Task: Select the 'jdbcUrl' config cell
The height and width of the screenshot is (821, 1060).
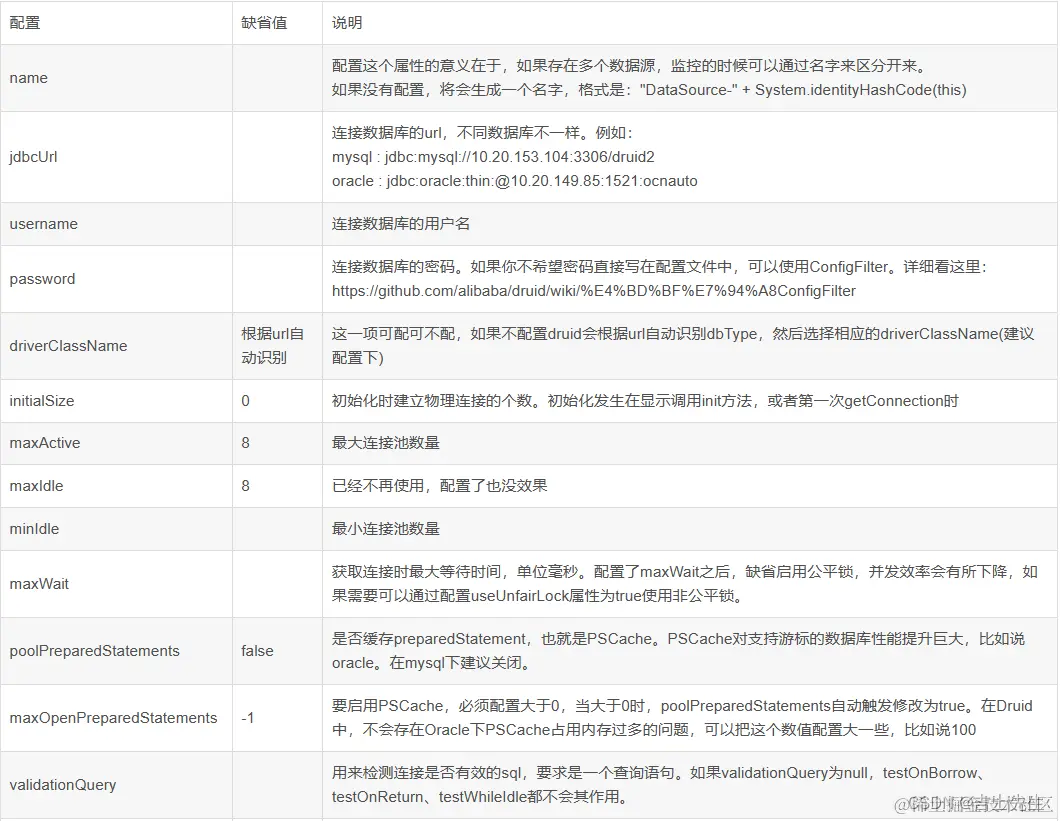Action: click(x=116, y=157)
